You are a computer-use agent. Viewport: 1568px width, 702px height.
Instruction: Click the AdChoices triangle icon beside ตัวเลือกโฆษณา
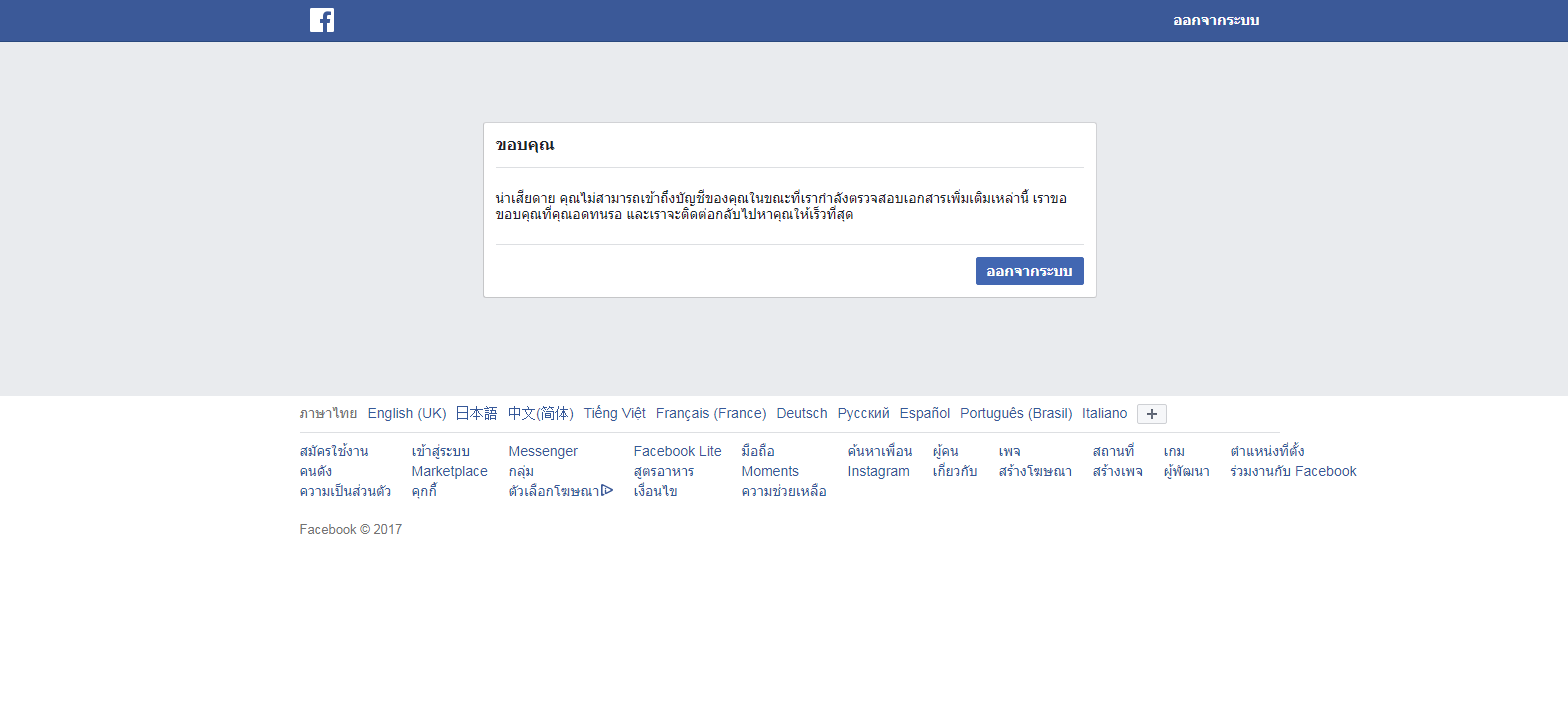tap(607, 490)
